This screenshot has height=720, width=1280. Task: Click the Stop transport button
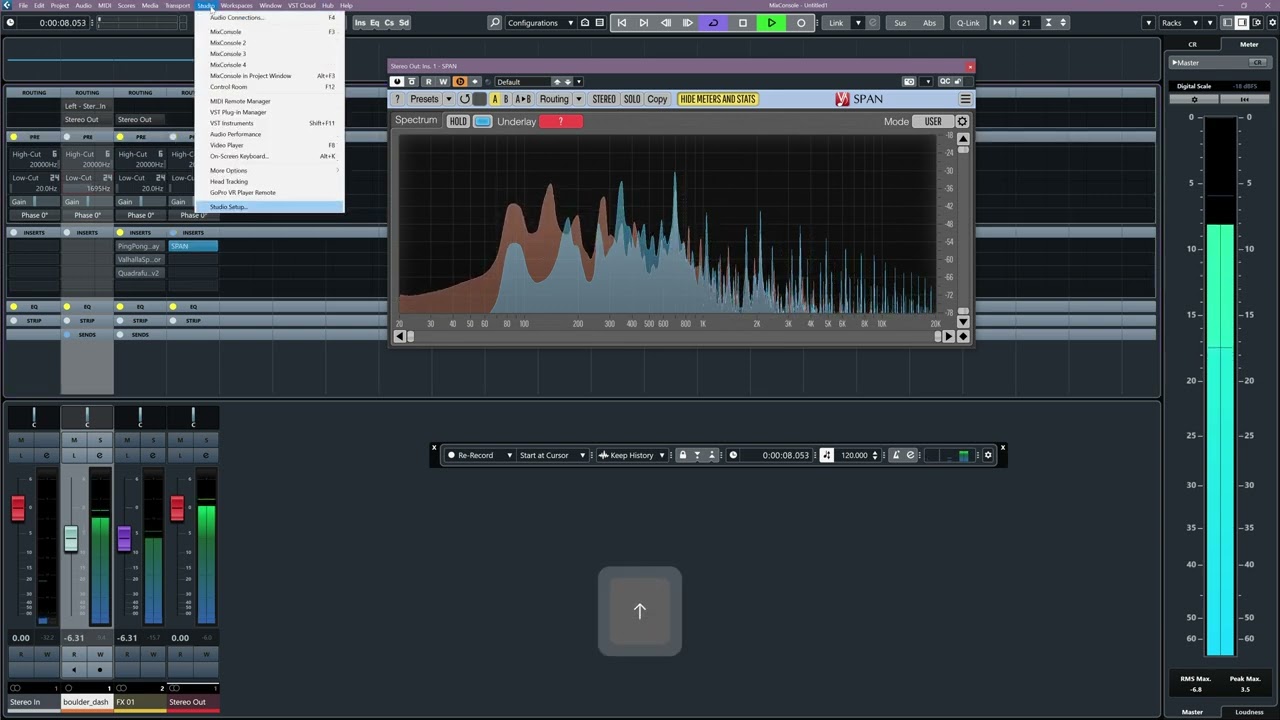[742, 22]
